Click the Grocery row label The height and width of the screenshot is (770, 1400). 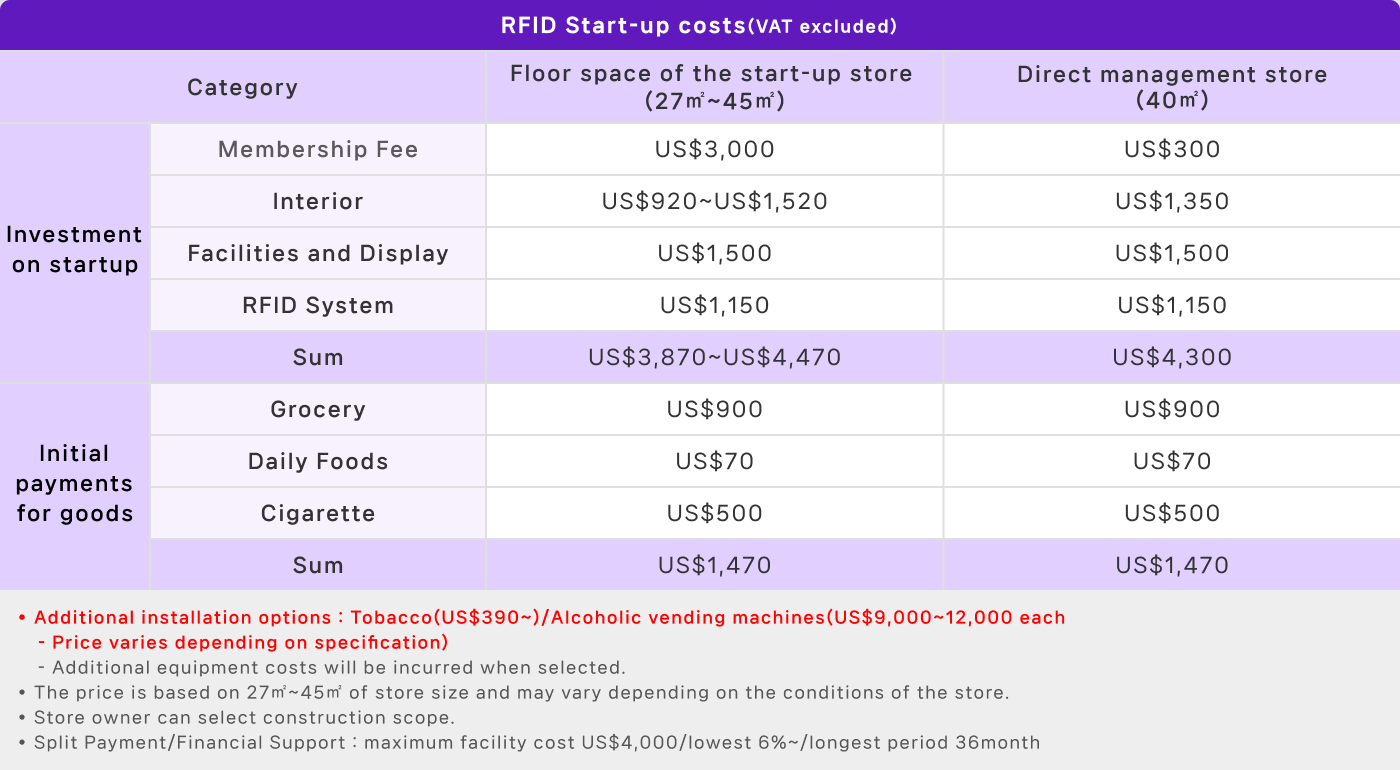coord(318,409)
